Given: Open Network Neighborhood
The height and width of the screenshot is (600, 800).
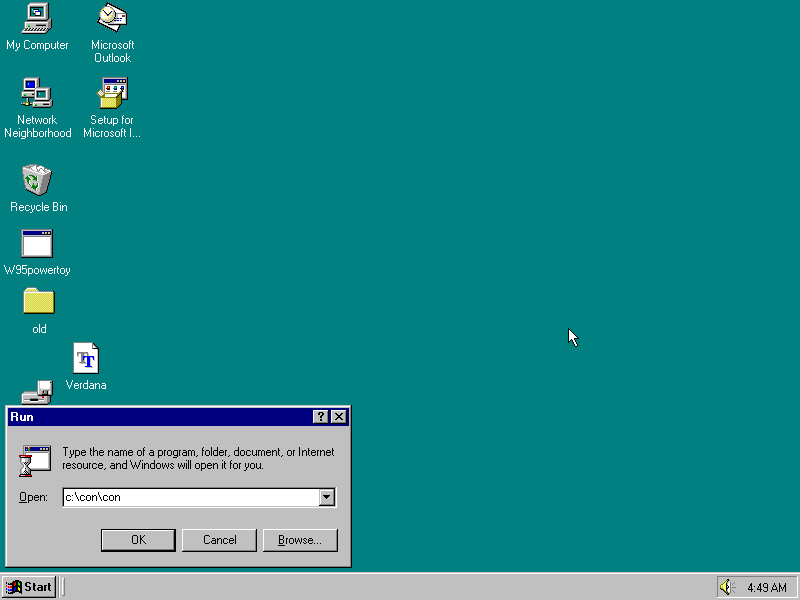Looking at the screenshot, I should coord(37,95).
